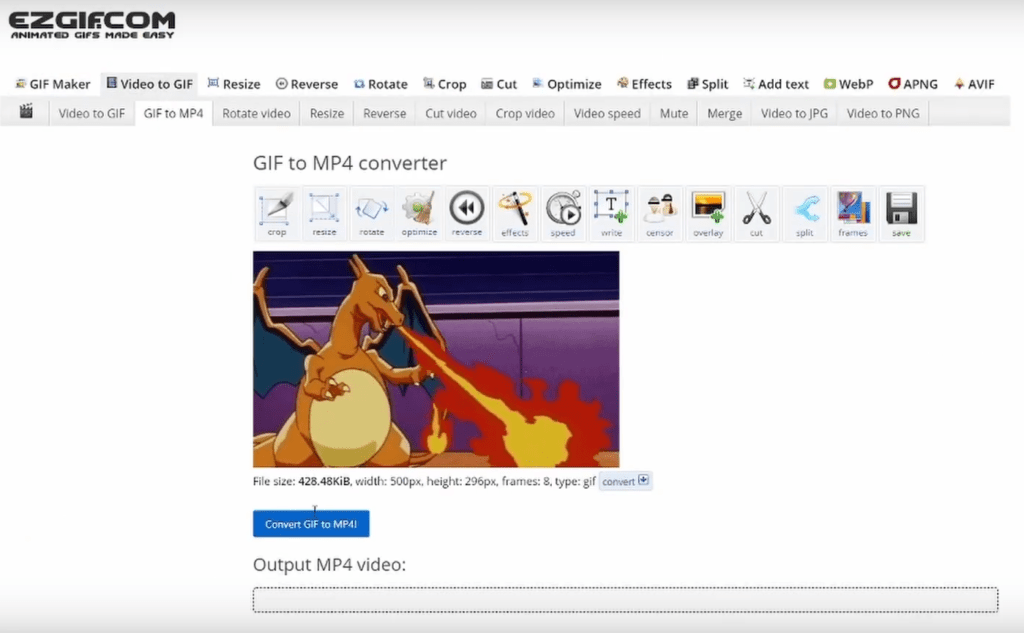This screenshot has width=1024, height=633.
Task: View the frames tool
Action: tap(853, 214)
